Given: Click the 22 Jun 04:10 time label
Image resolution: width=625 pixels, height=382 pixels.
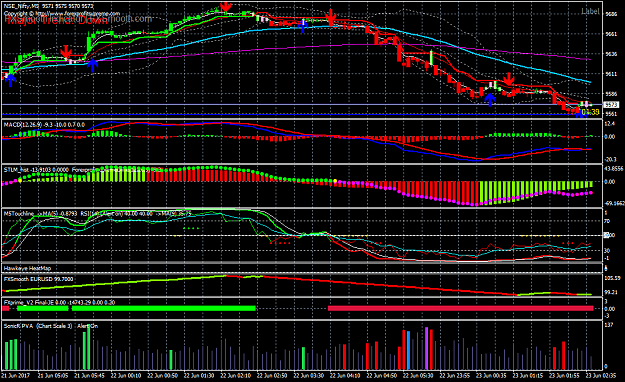Looking at the screenshot, I should coord(345,376).
